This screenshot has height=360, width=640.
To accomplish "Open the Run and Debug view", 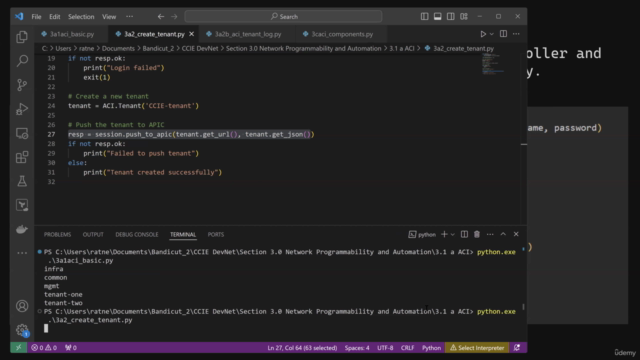I will [x=22, y=109].
